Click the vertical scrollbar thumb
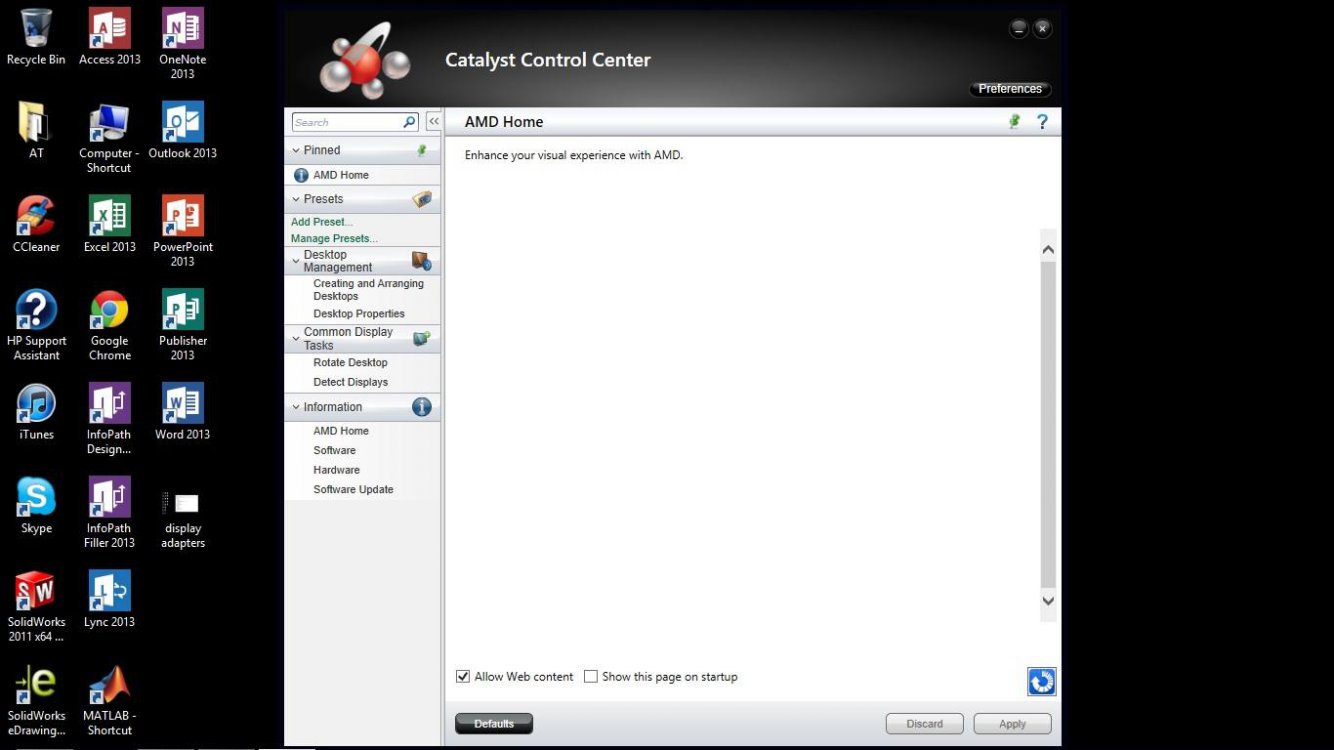 coord(1048,425)
